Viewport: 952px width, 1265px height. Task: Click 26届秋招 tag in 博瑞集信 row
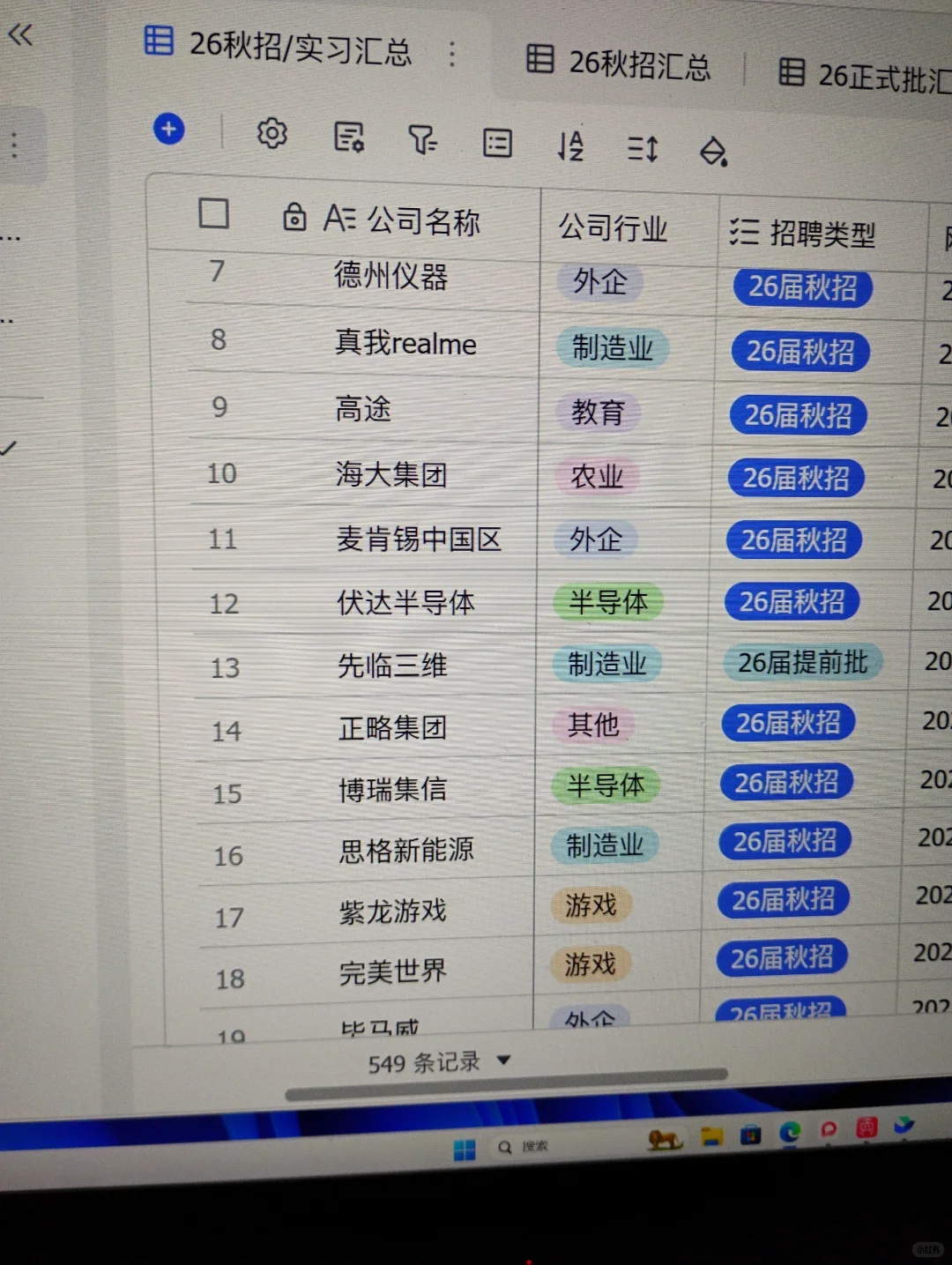(x=787, y=782)
